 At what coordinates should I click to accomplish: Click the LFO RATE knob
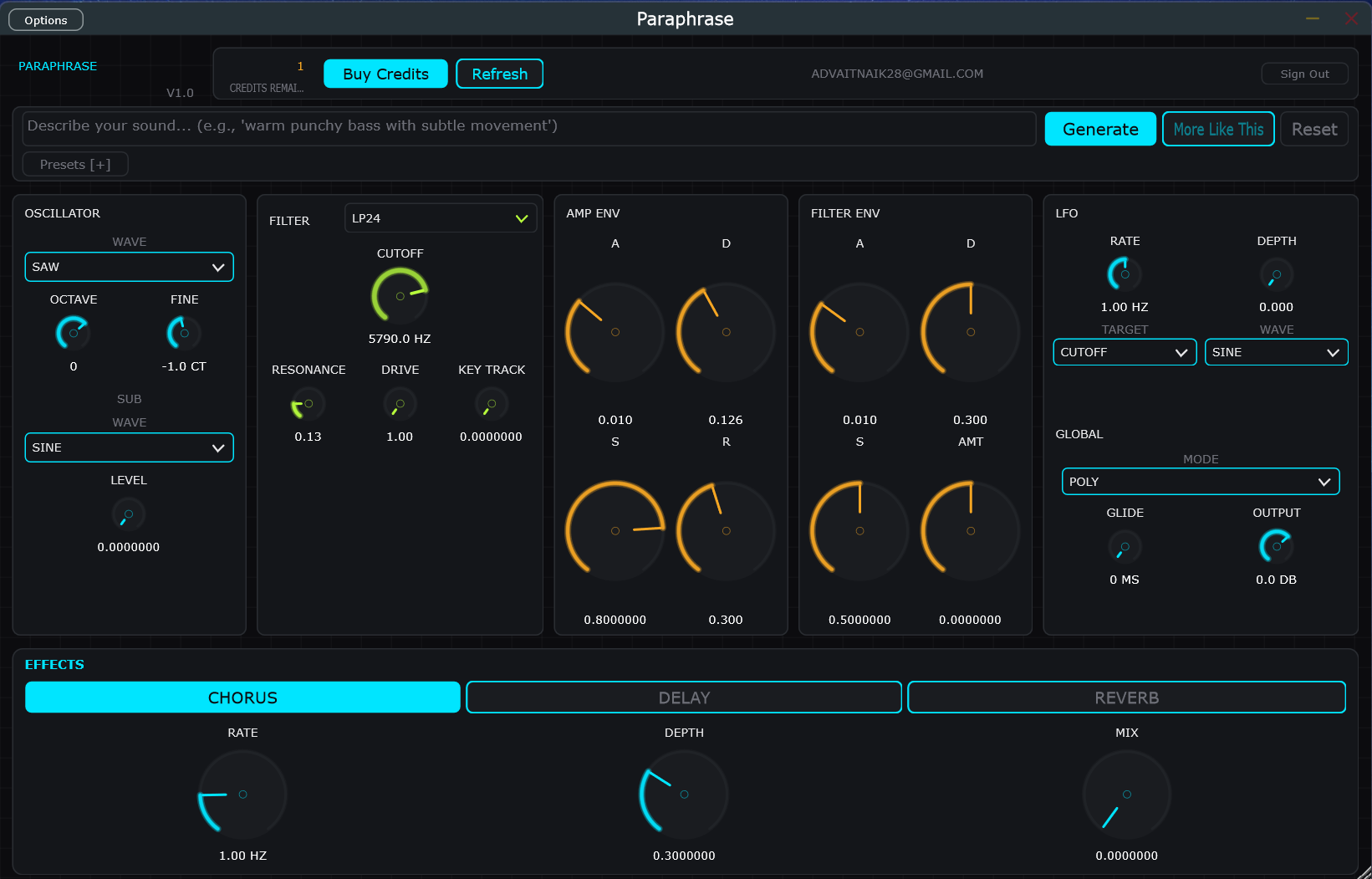[x=1124, y=273]
